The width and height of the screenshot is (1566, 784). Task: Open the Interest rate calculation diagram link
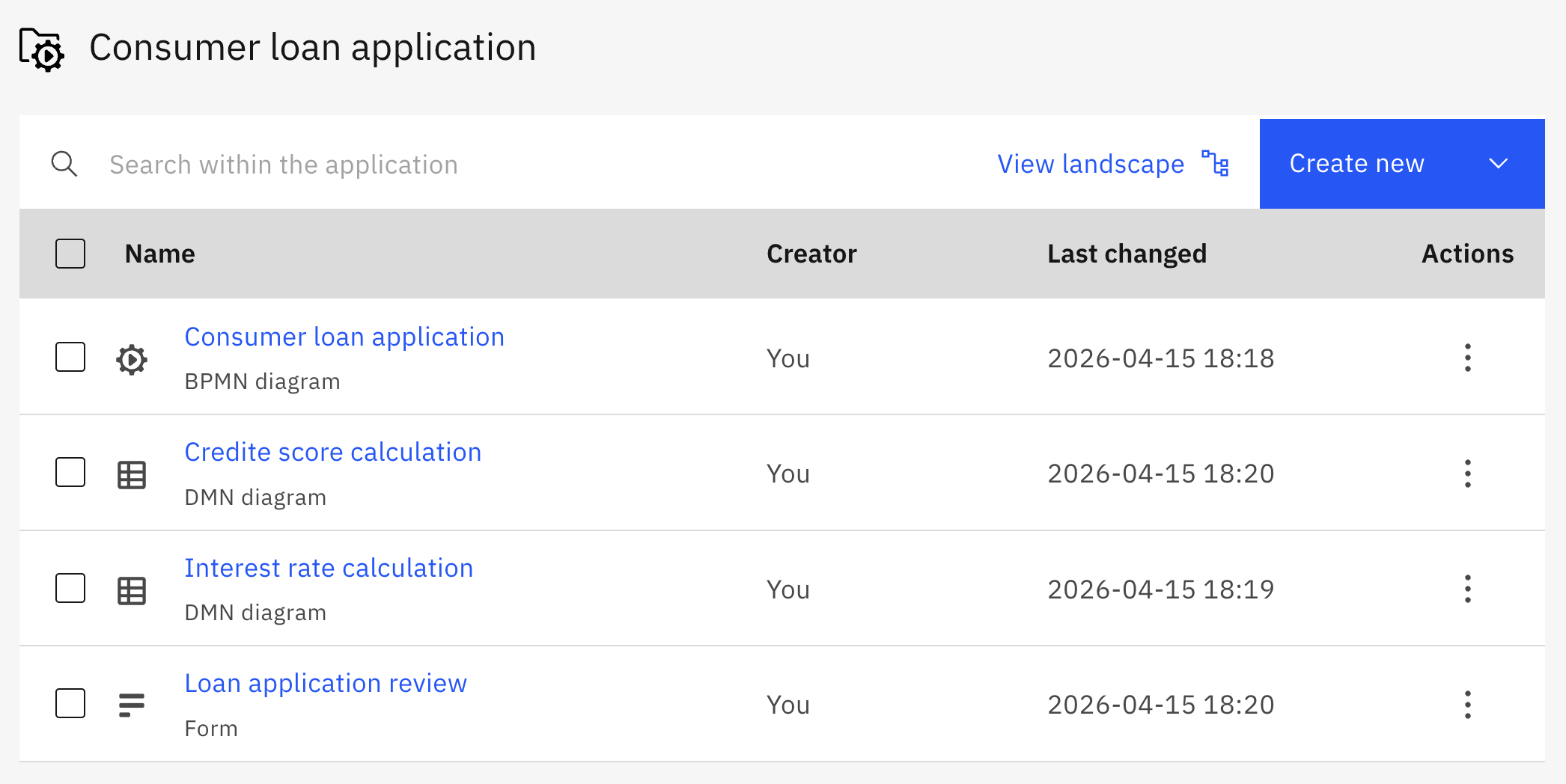coord(329,568)
